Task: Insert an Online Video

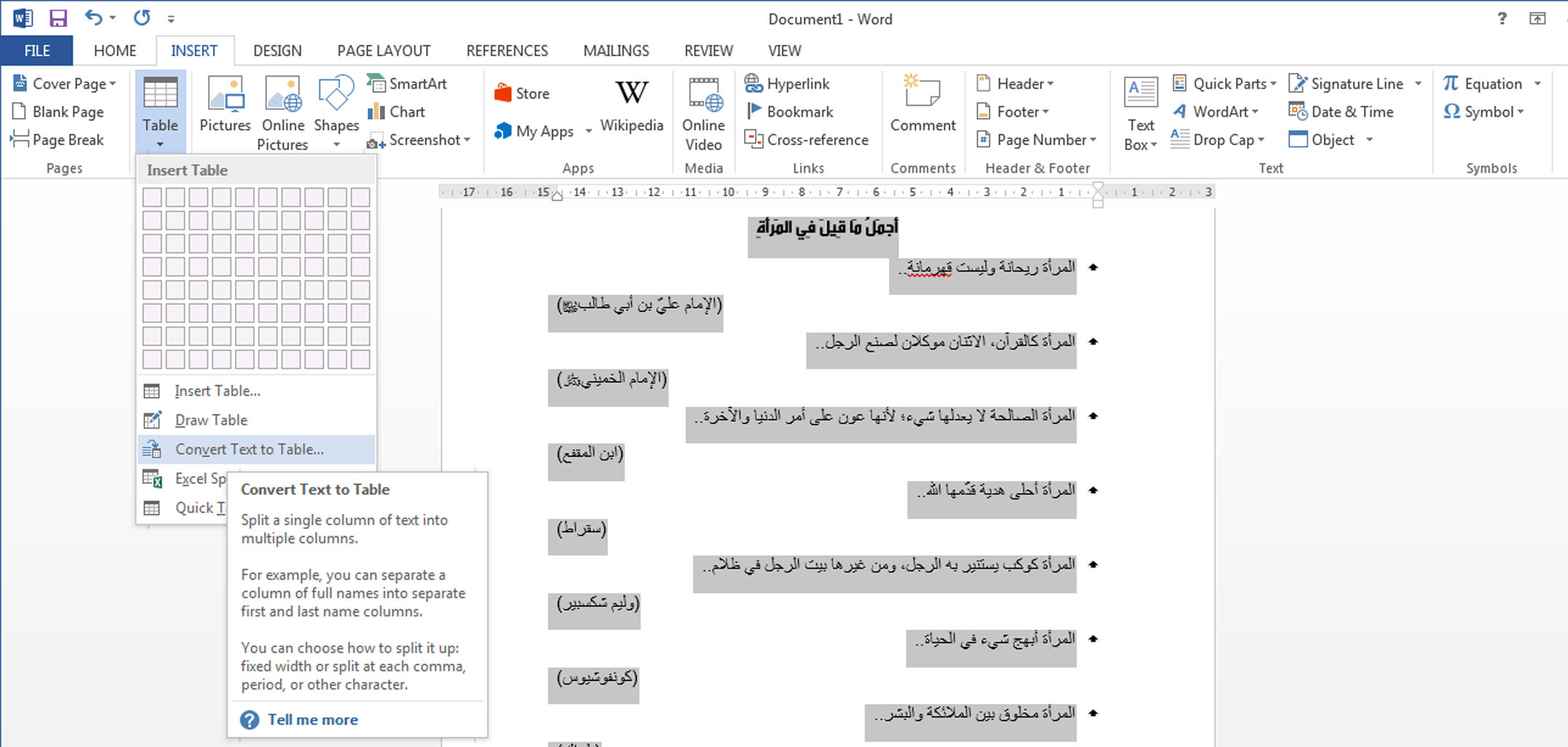Action: (x=704, y=114)
